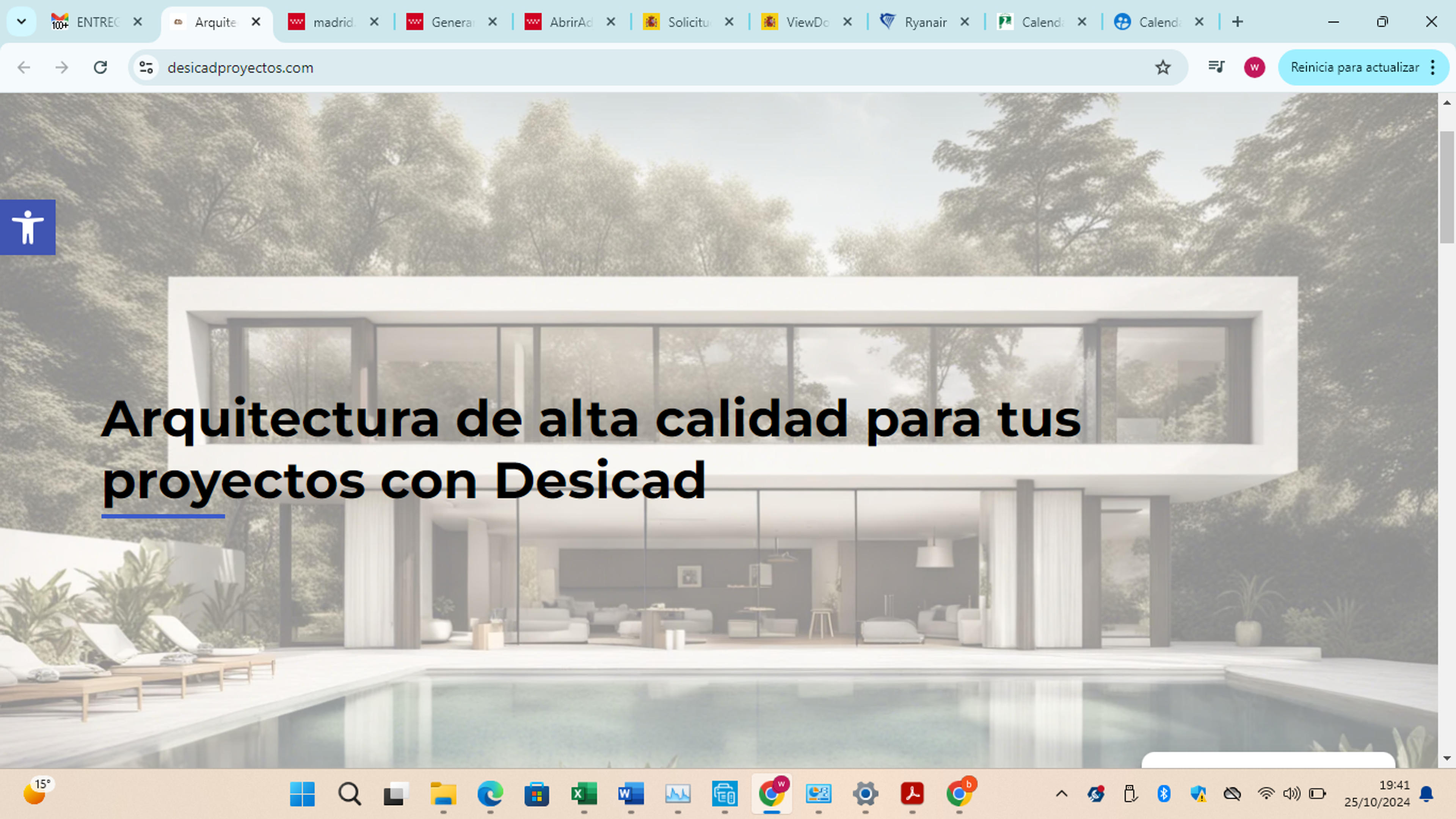Expand the tab search dropdown
1456x819 pixels.
22,22
